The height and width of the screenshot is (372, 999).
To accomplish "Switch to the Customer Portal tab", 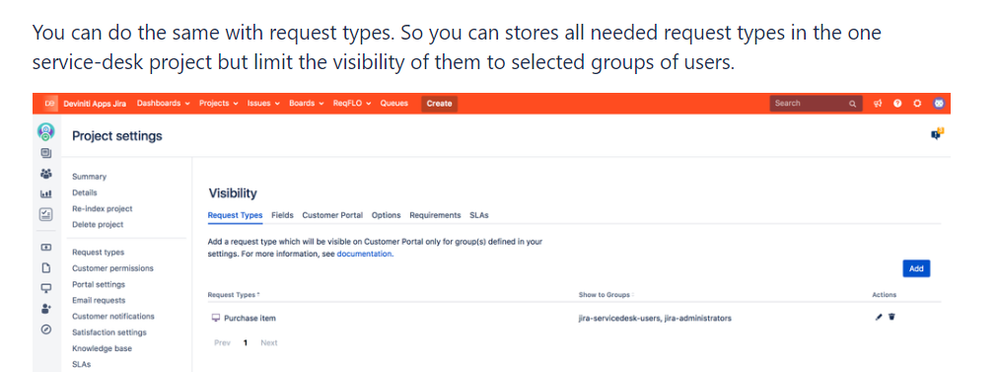I will coord(333,215).
